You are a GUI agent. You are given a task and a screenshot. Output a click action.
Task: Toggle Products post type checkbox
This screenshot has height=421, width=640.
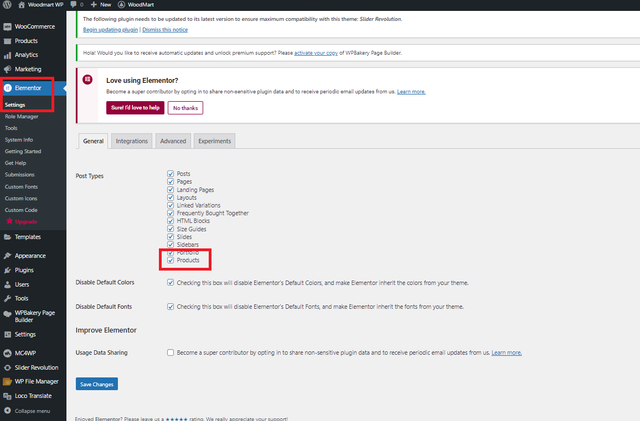coord(171,260)
